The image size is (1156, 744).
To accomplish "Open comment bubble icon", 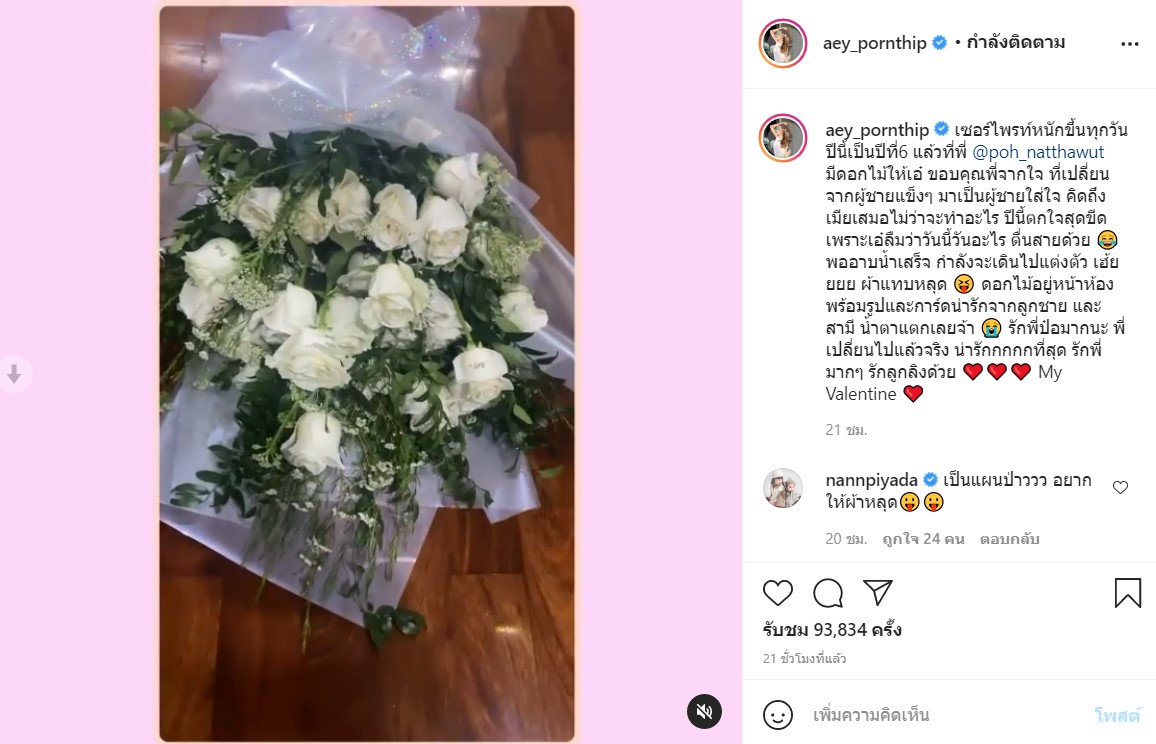I will (828, 593).
